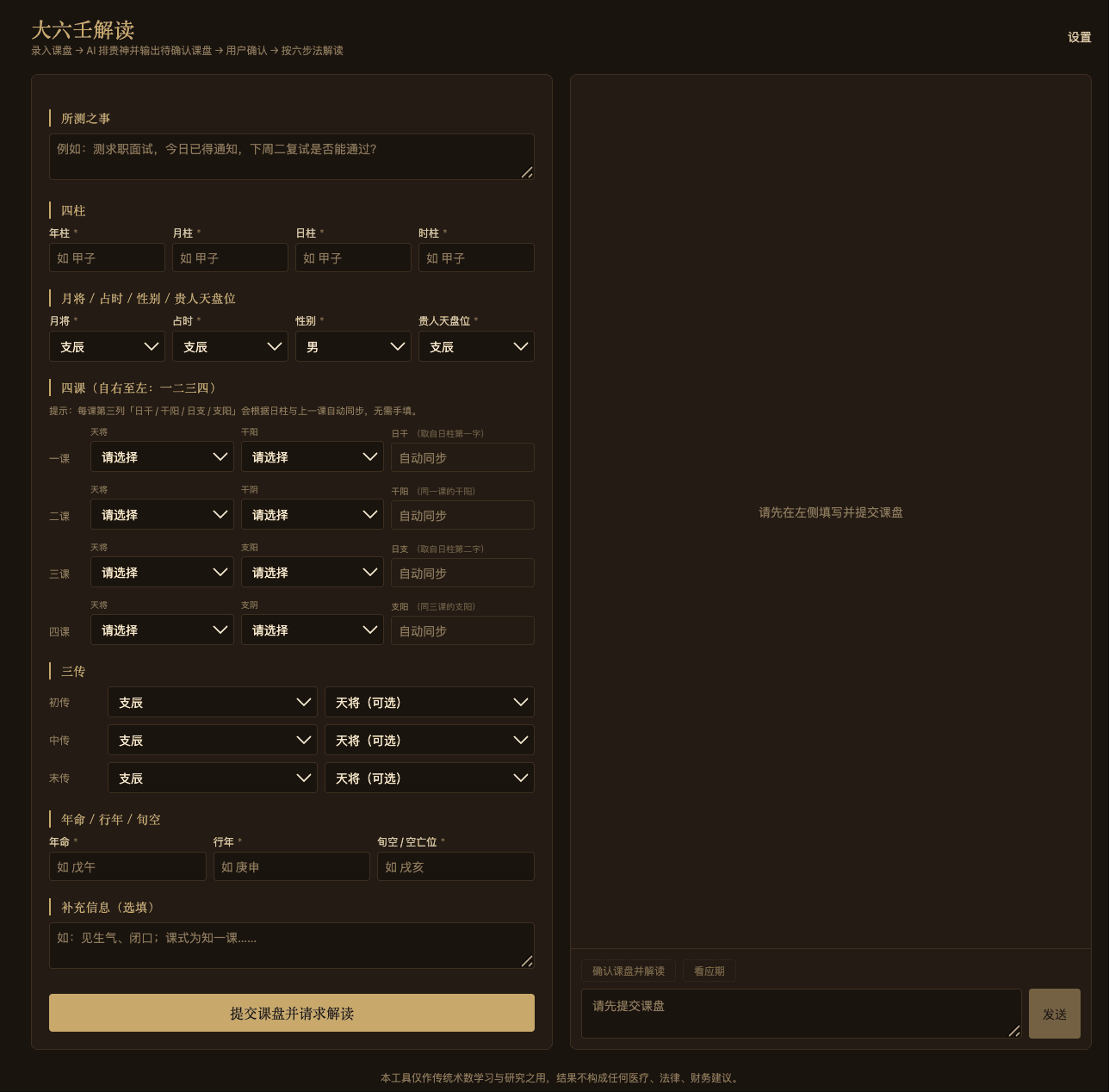Open the 月将 dropdown
The width and height of the screenshot is (1109, 1092).
coord(107,346)
